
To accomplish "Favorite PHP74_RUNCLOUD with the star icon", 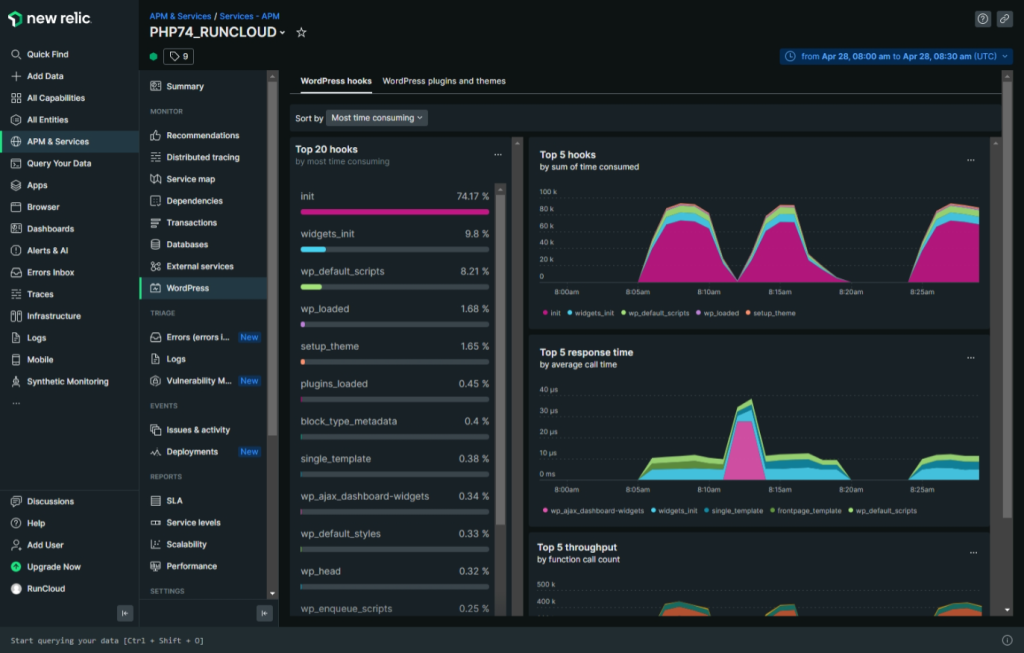I will 301,32.
